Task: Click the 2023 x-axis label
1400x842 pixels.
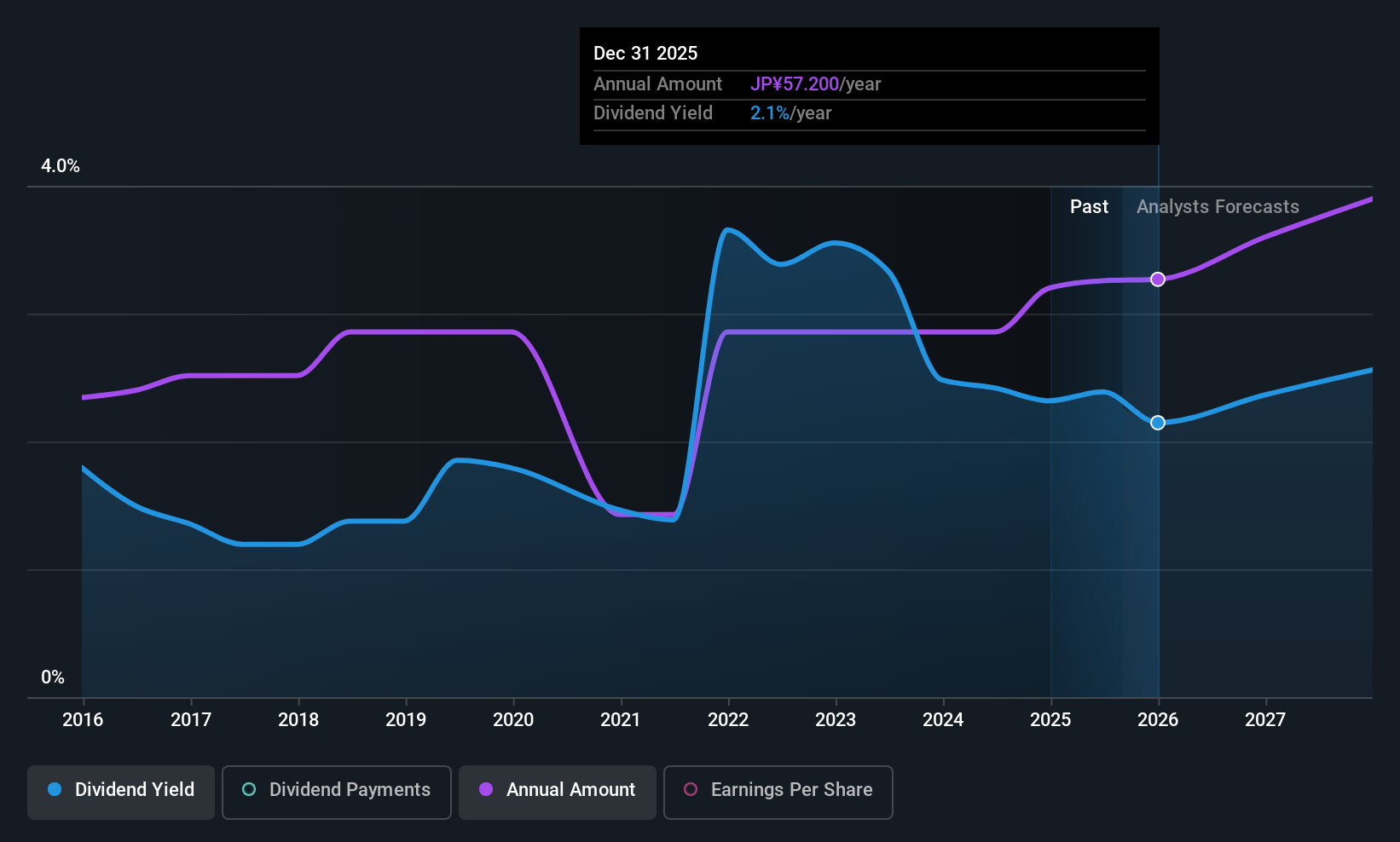Action: pos(836,720)
